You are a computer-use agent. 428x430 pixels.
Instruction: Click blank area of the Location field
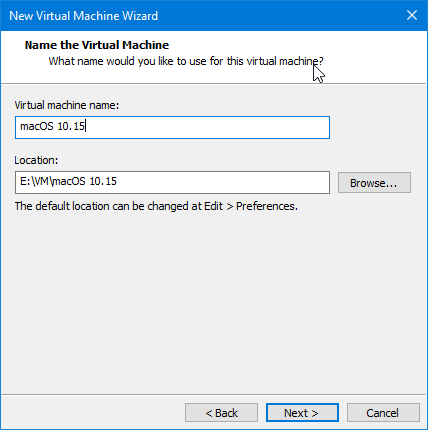[223, 182]
